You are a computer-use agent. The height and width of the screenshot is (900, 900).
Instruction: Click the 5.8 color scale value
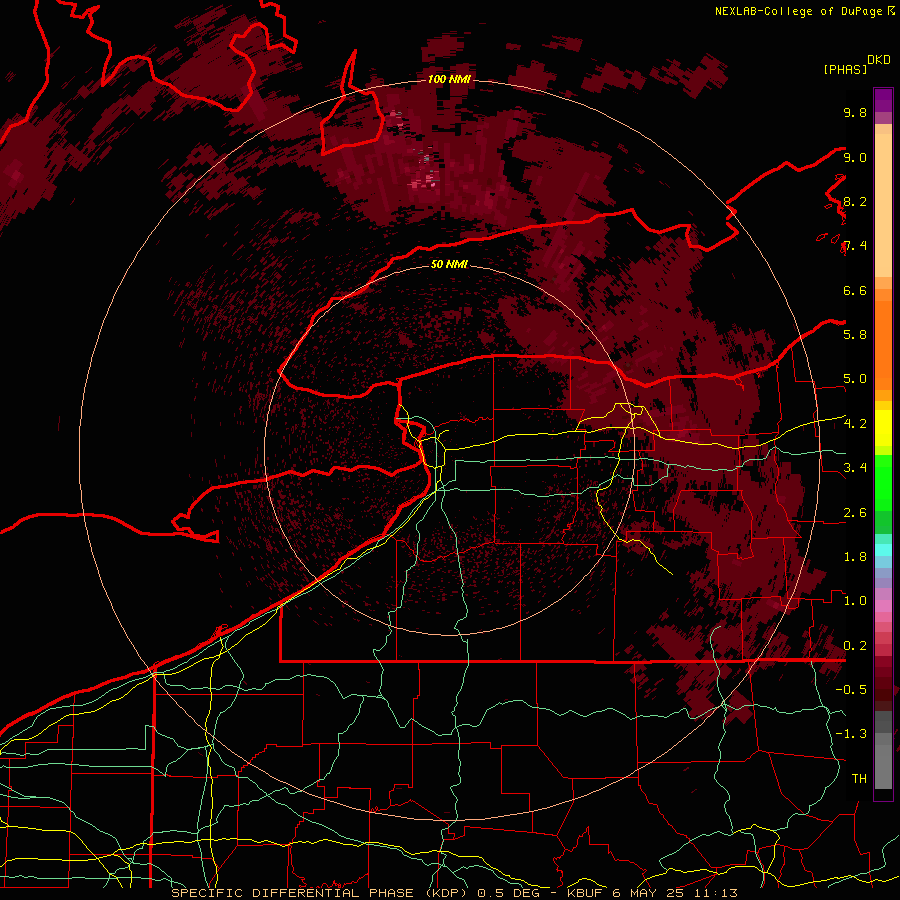855,335
